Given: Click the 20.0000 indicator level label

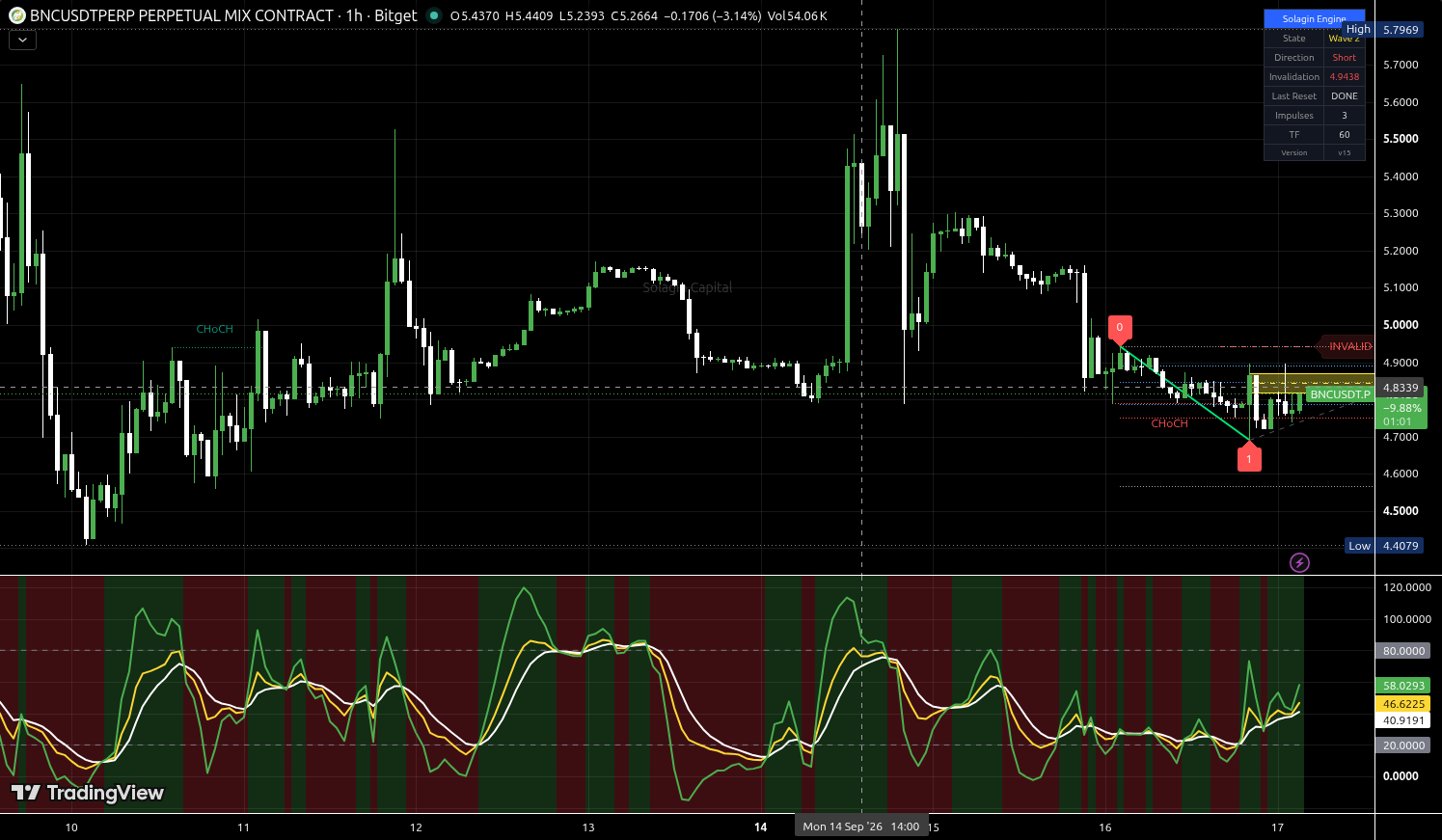Looking at the screenshot, I should (1403, 745).
